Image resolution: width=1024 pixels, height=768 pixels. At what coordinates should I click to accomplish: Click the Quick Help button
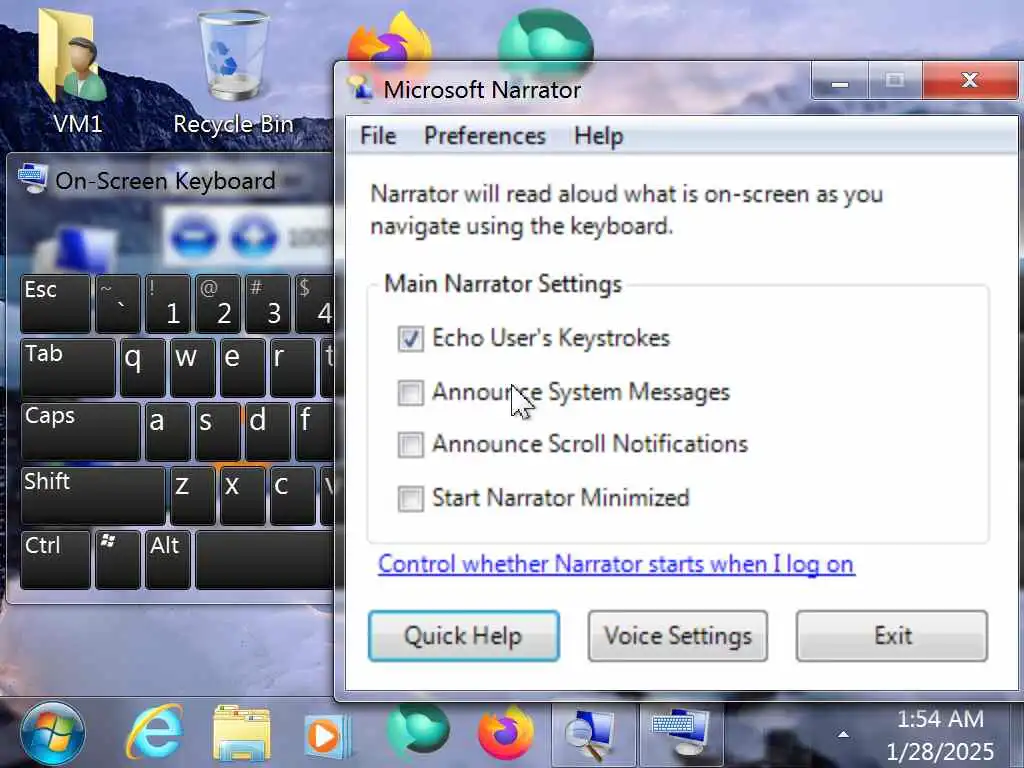point(464,636)
